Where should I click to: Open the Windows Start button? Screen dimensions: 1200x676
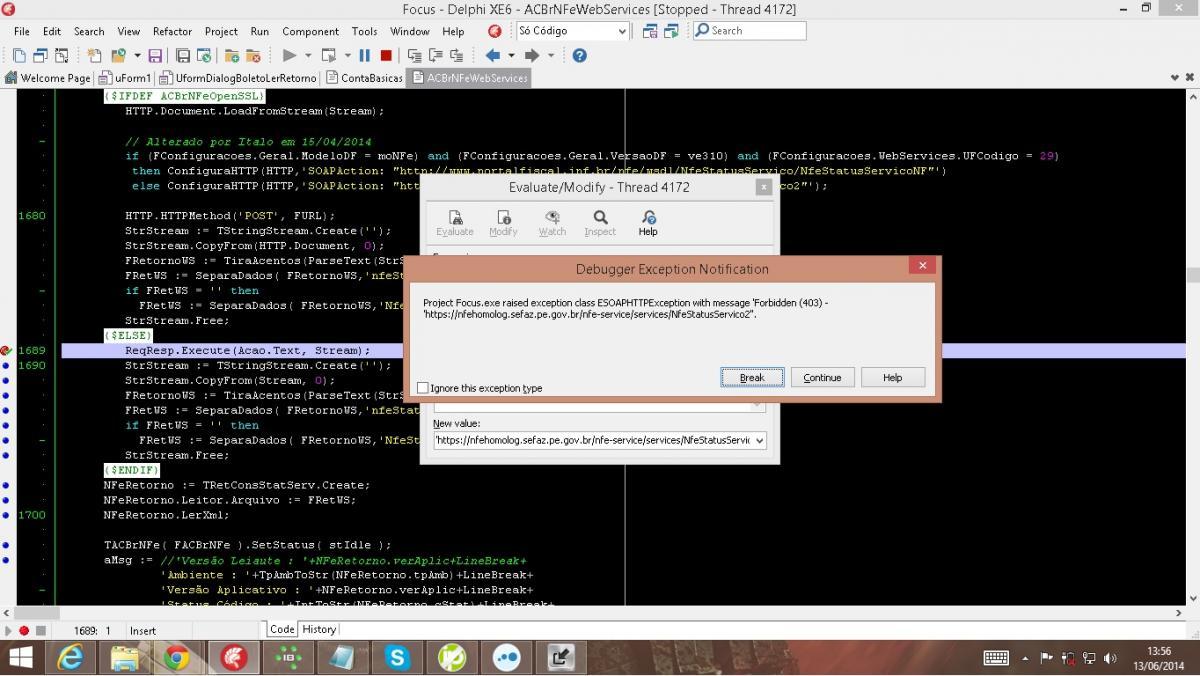pyautogui.click(x=20, y=657)
